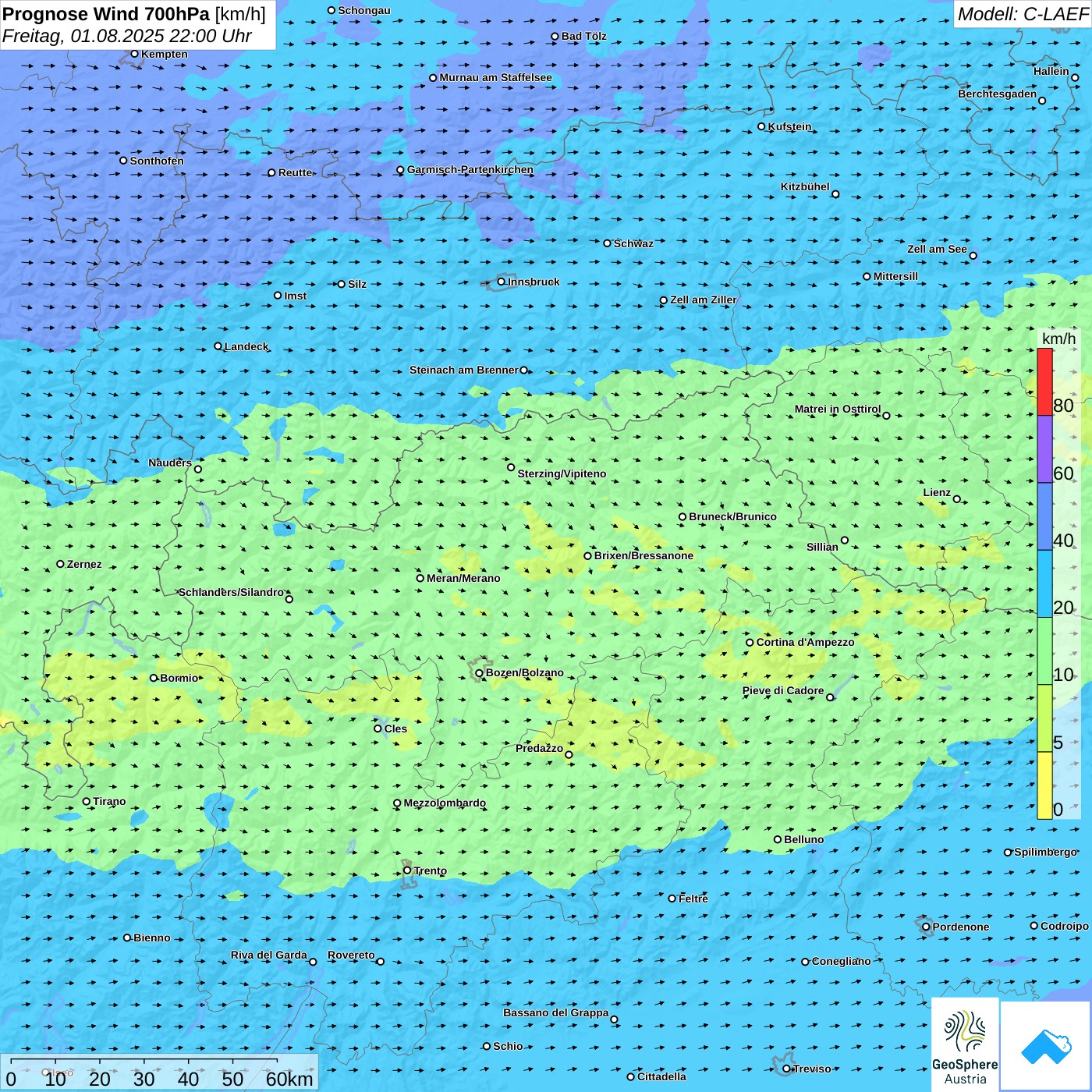Image resolution: width=1092 pixels, height=1092 pixels.
Task: Click the Innsbruck city marker
Action: pyautogui.click(x=502, y=282)
